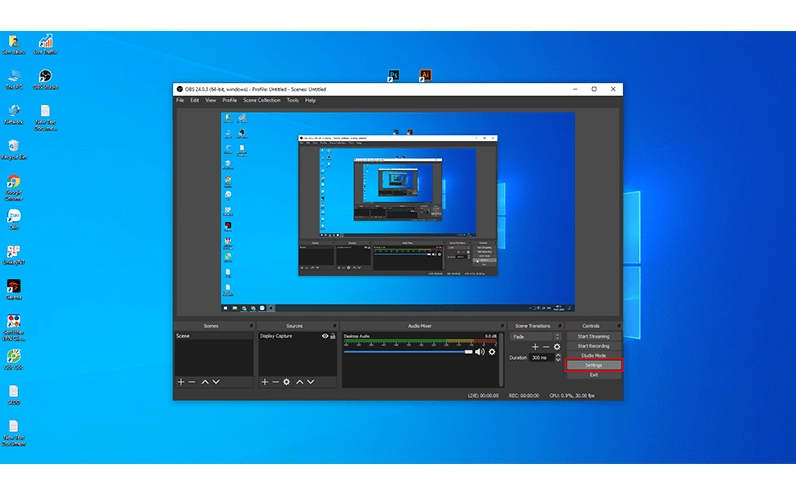Click the Settings button in Controls

pyautogui.click(x=593, y=365)
